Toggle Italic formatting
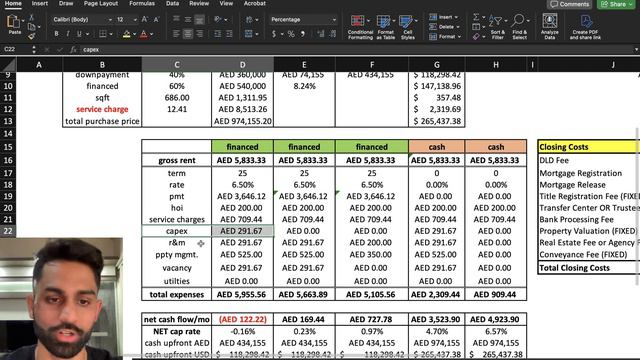This screenshot has height=360, width=640. click(68, 34)
